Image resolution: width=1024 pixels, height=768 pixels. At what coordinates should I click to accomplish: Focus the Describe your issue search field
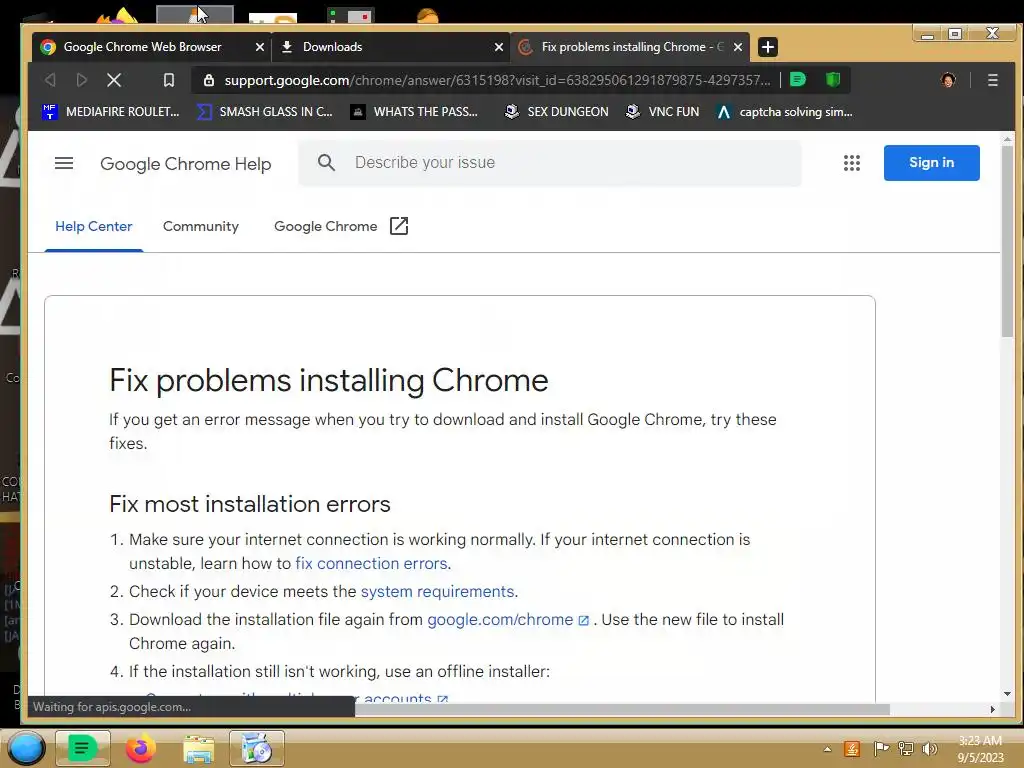pyautogui.click(x=550, y=163)
